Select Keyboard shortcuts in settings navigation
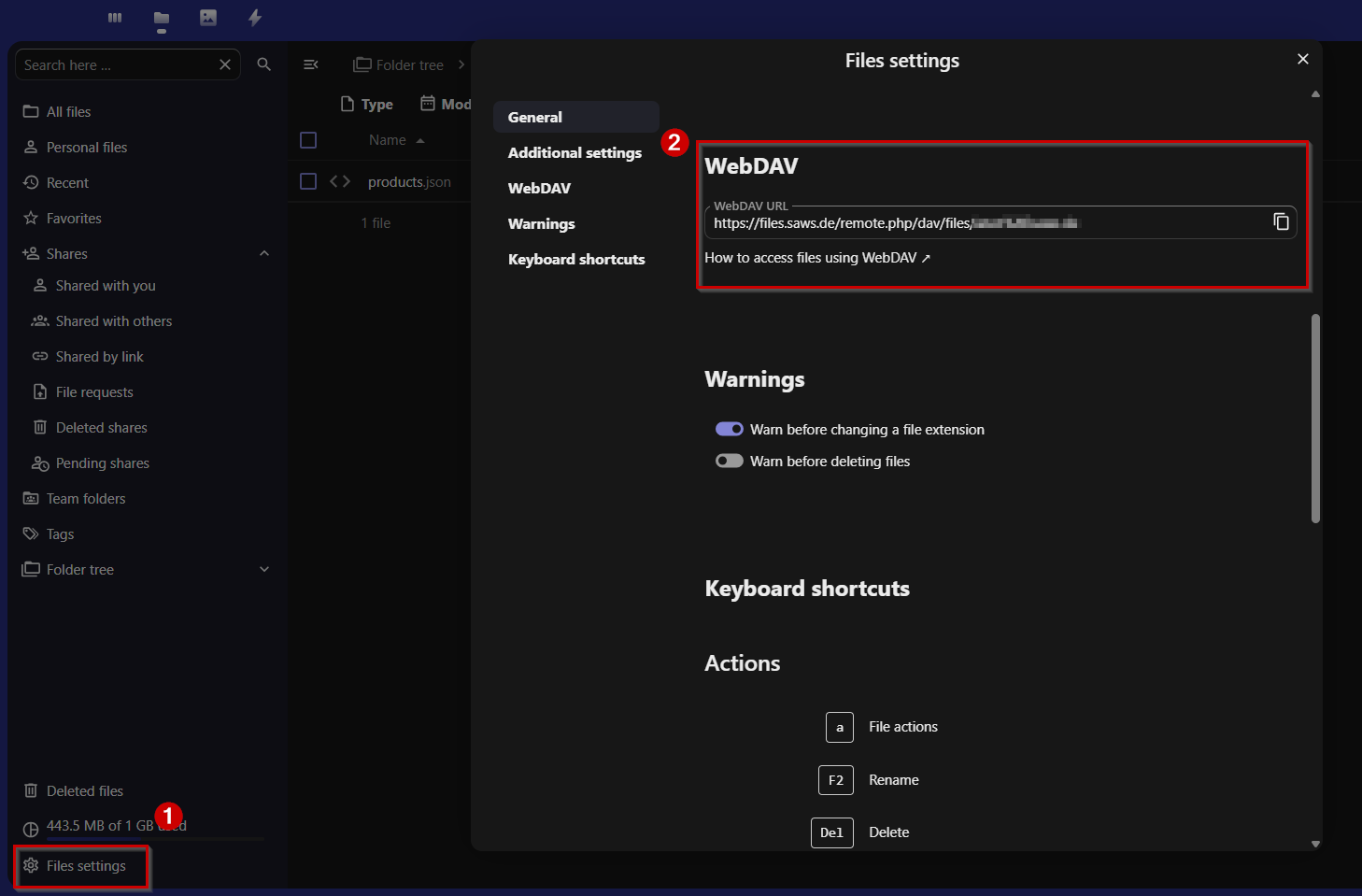This screenshot has height=896, width=1362. tap(576, 259)
